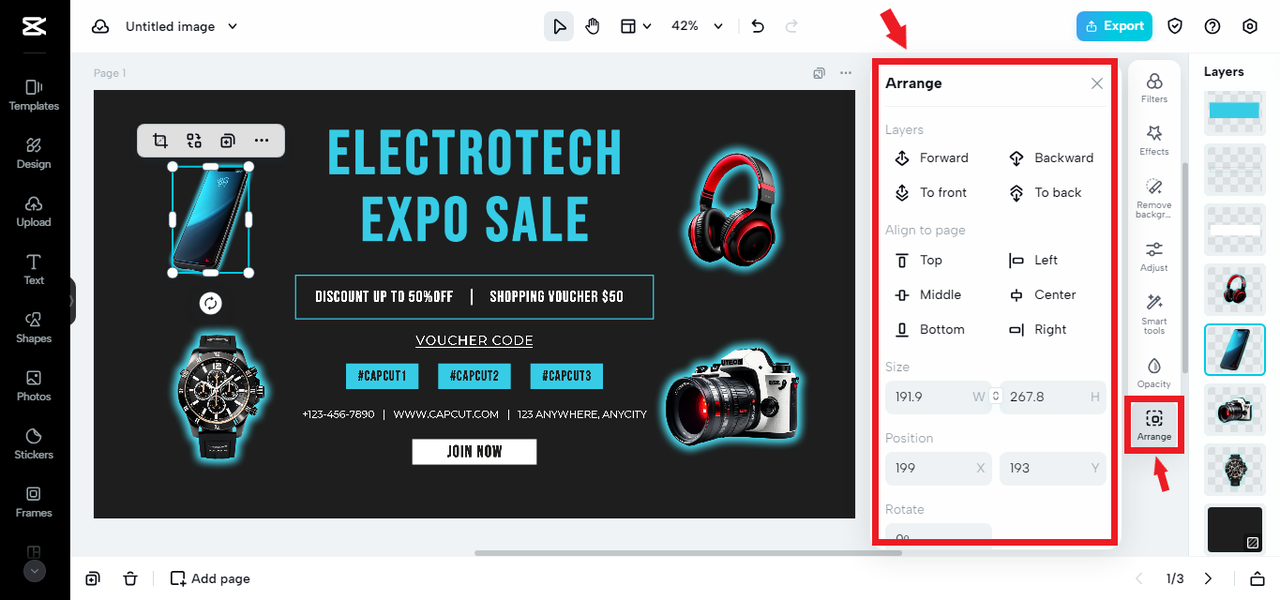Select the Text tool in sidebar
Screen dimensions: 1280x600
(x=34, y=269)
